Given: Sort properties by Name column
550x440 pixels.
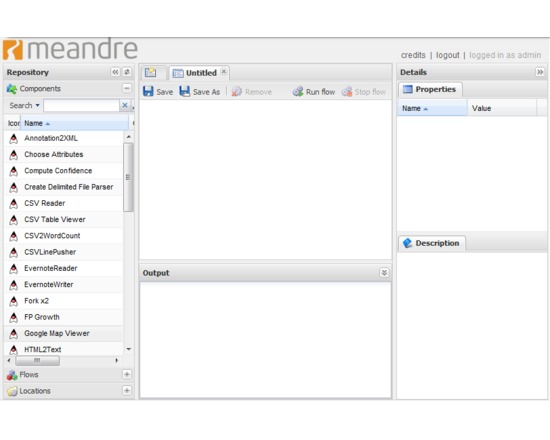Looking at the screenshot, I should [x=432, y=108].
